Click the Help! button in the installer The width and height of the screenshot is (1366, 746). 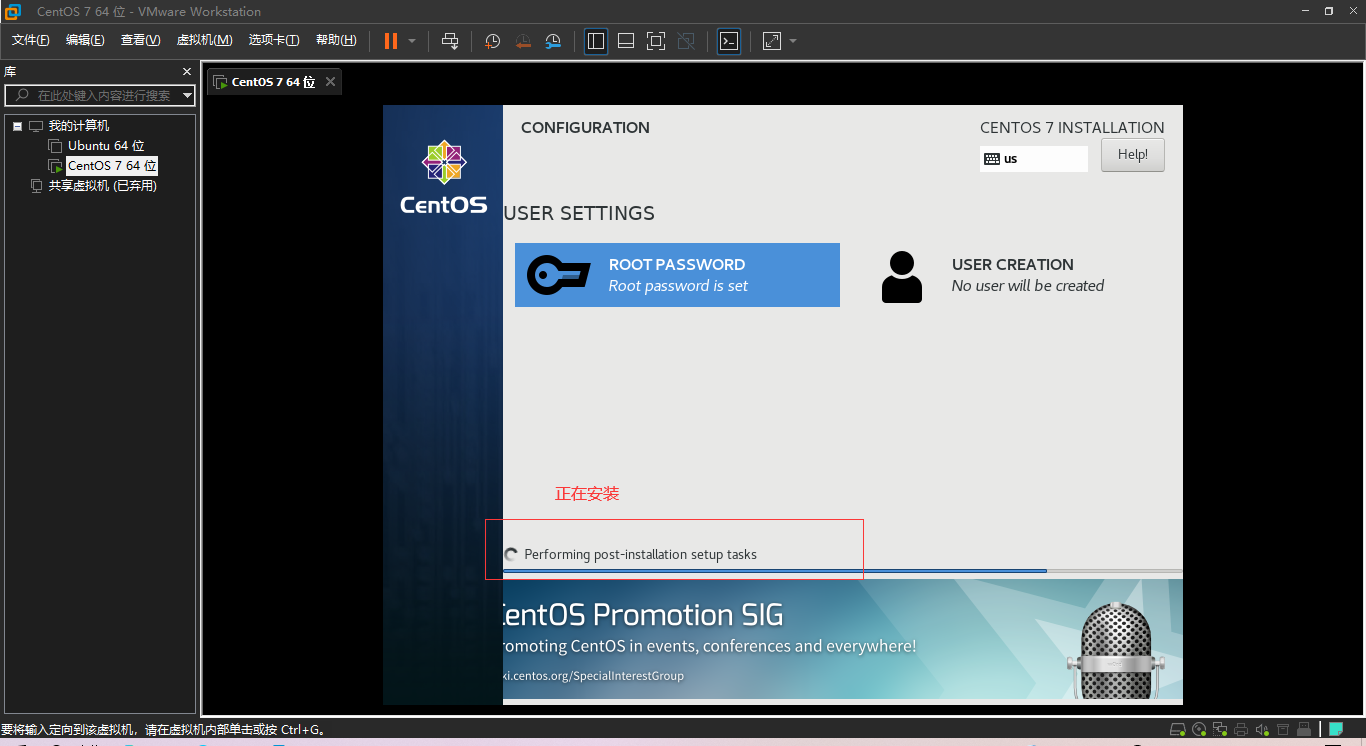click(1133, 155)
